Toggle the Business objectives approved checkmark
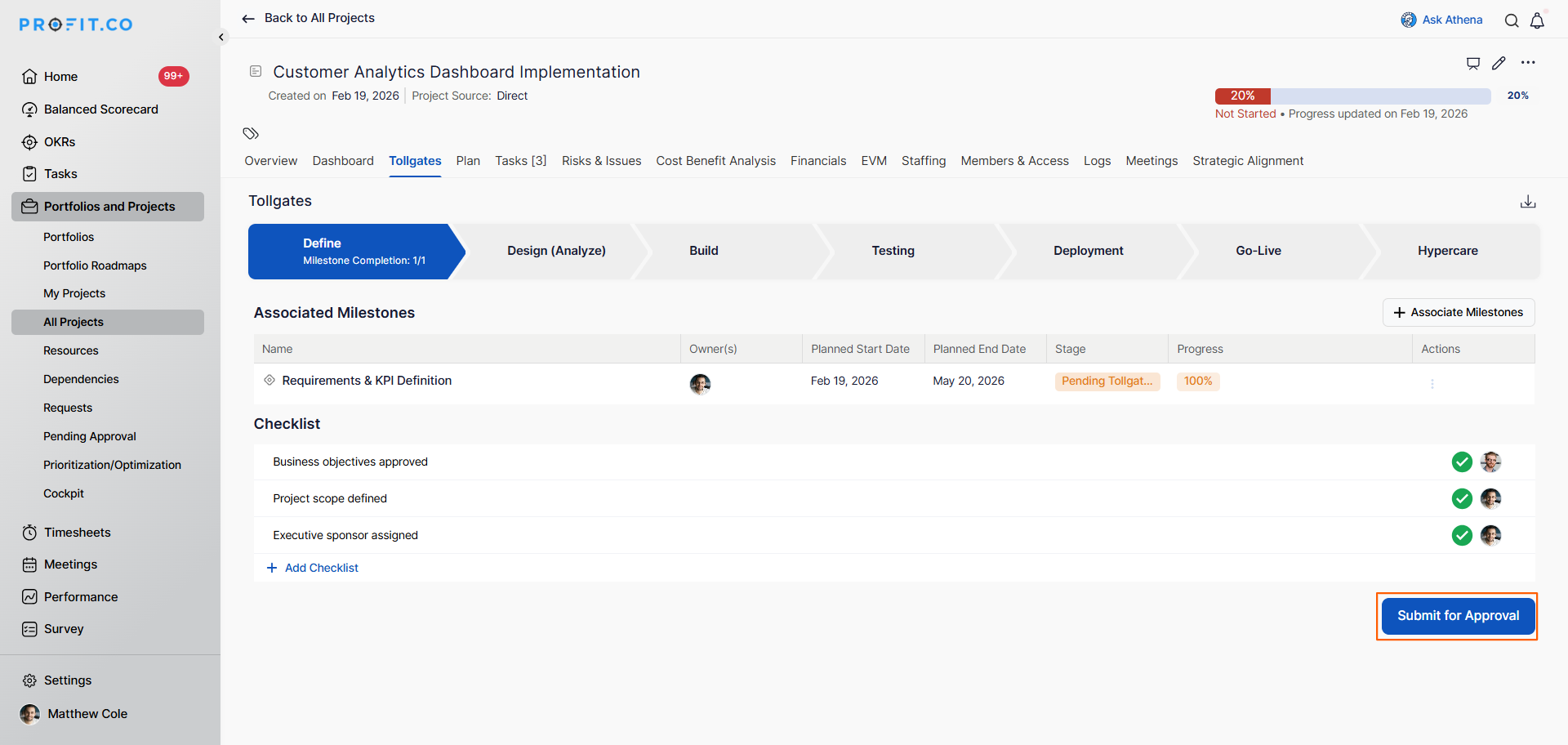1568x745 pixels. [x=1462, y=462]
